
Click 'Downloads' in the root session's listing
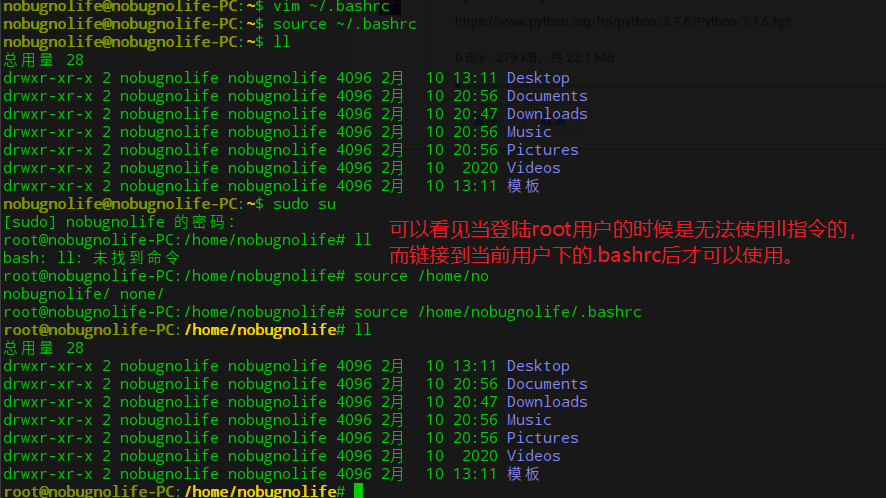tap(547, 402)
